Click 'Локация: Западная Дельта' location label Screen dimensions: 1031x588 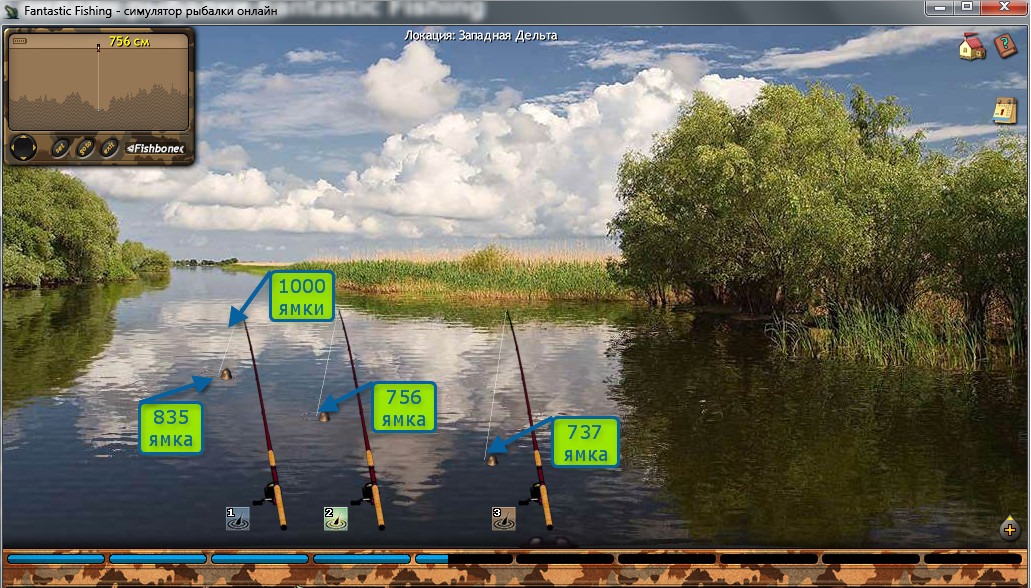coord(481,36)
